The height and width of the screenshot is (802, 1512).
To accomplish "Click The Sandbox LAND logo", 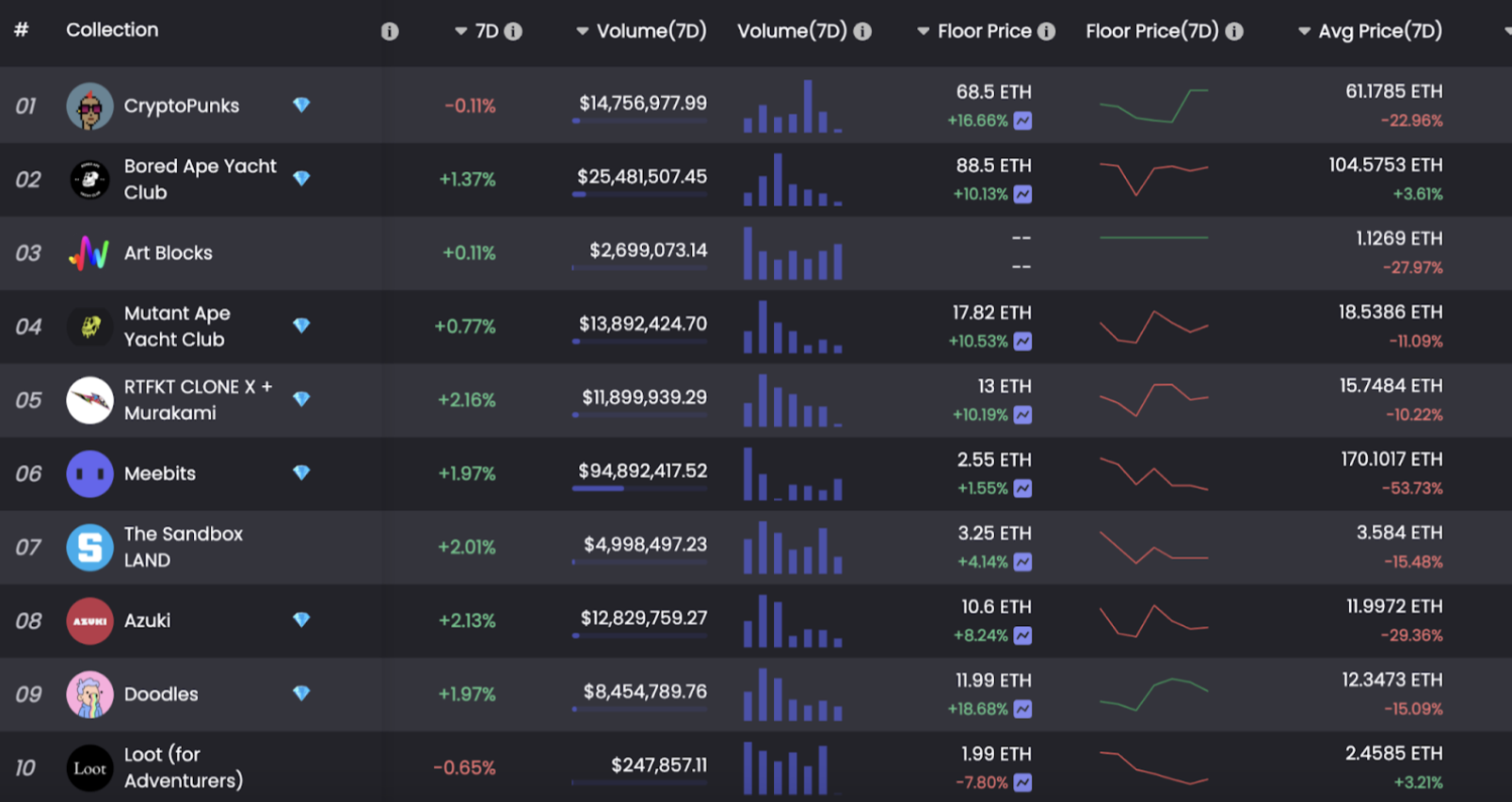I will [x=89, y=547].
